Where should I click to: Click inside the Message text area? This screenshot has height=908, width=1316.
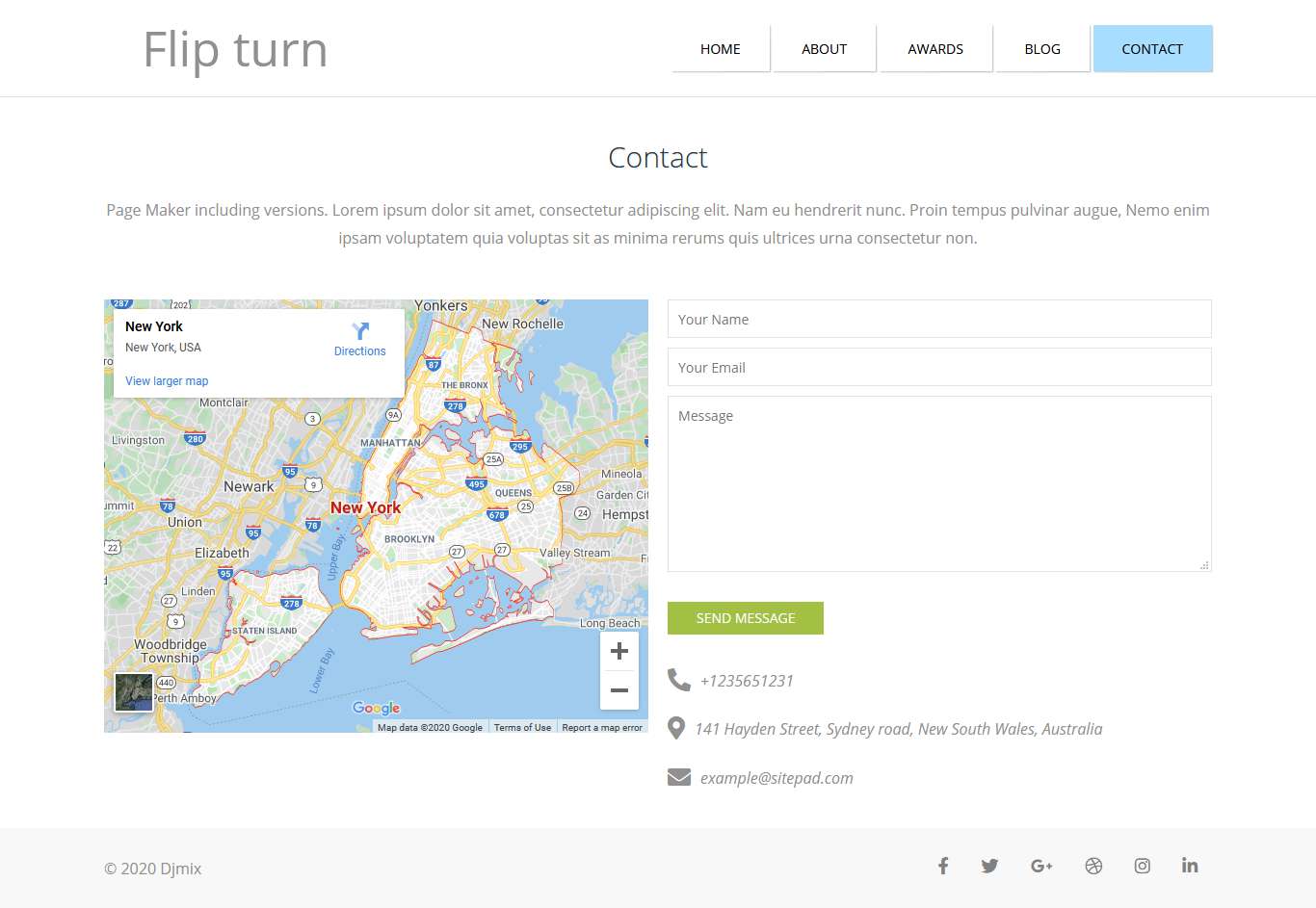pyautogui.click(x=939, y=483)
